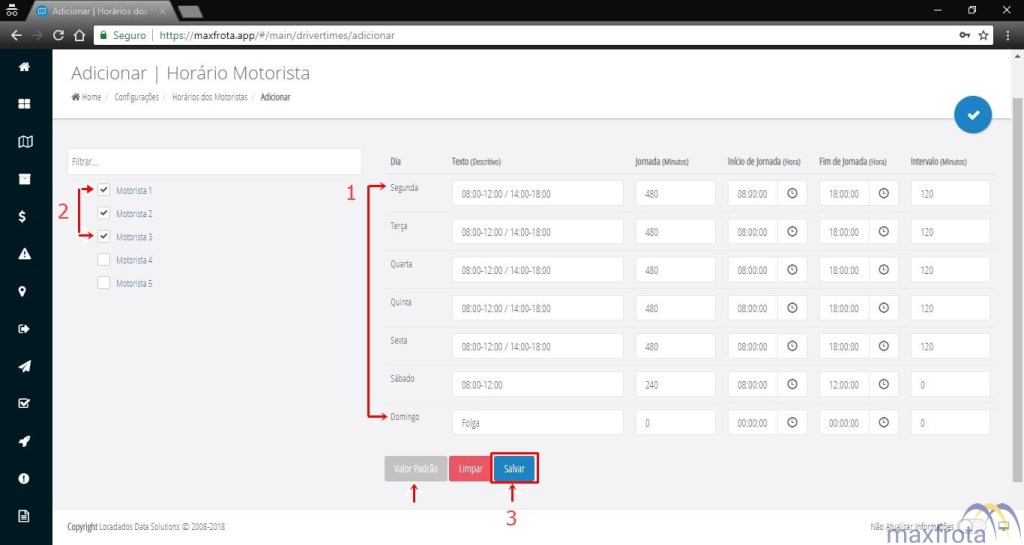Screen dimensions: 1024x545
Task: Go to Configurações breadcrumb
Action: 136,97
